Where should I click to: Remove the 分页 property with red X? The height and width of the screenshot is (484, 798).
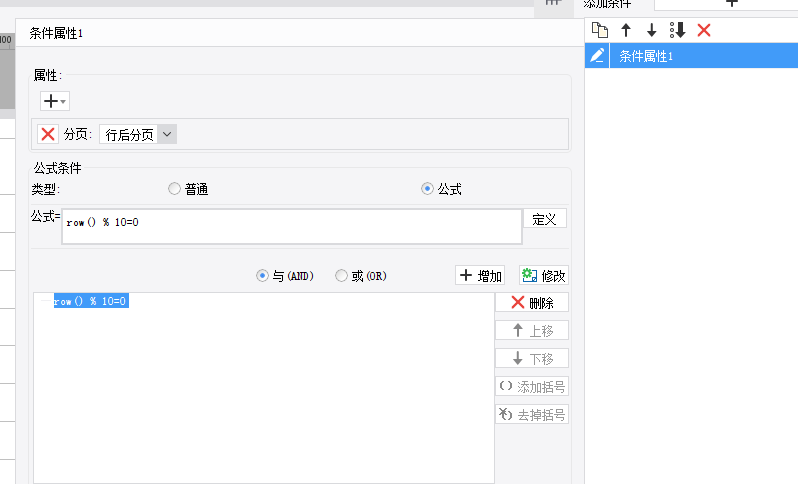(47, 134)
